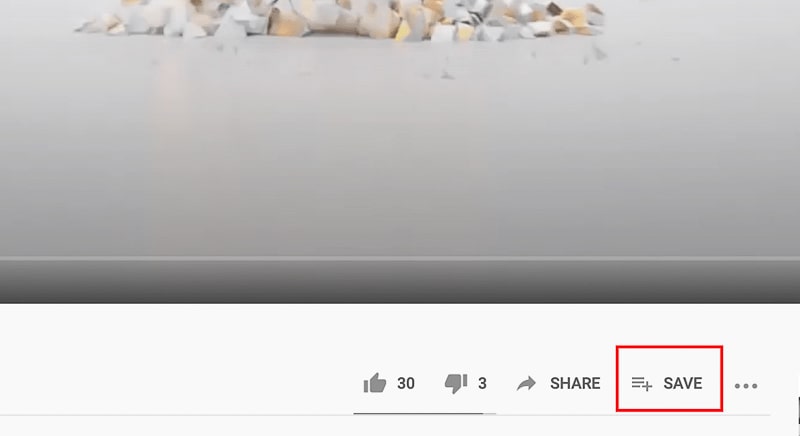Click the scrollbar fragment at right edge
Image resolution: width=800 pixels, height=436 pixels.
pos(798,411)
